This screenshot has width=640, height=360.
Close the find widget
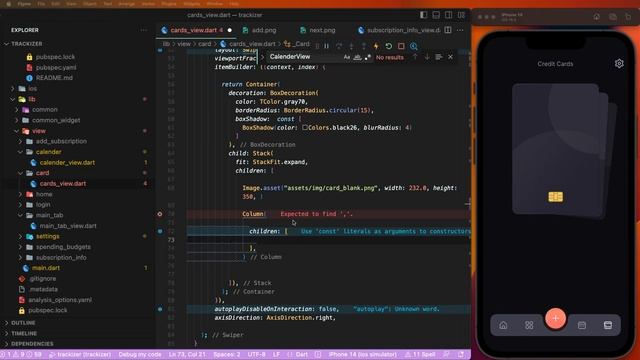(x=450, y=57)
